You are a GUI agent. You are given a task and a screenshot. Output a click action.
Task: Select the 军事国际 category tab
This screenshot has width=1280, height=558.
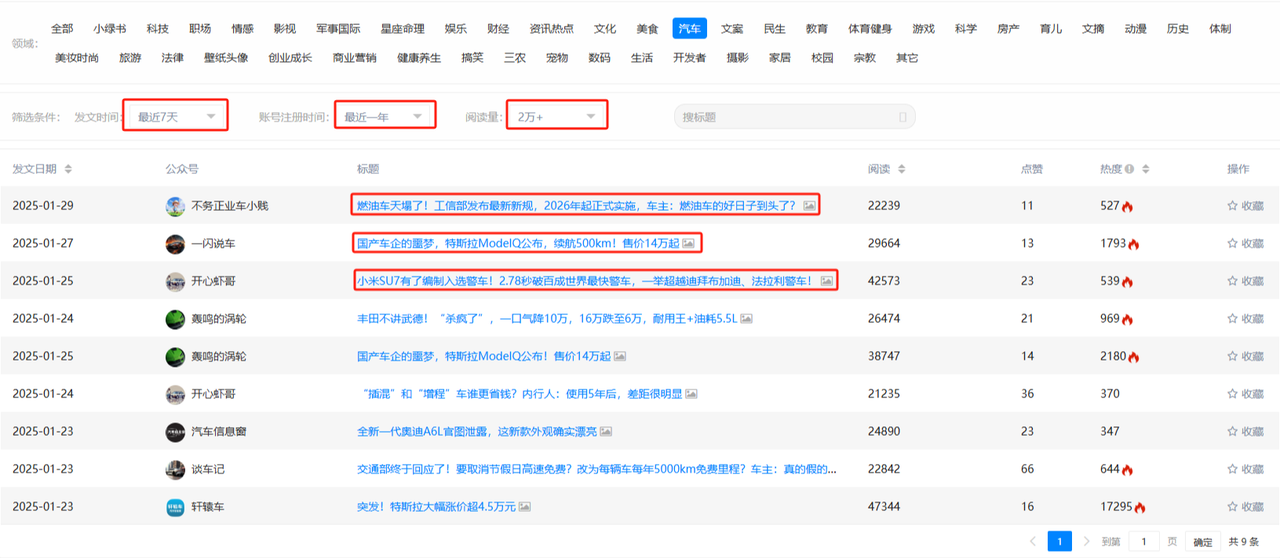[x=338, y=29]
